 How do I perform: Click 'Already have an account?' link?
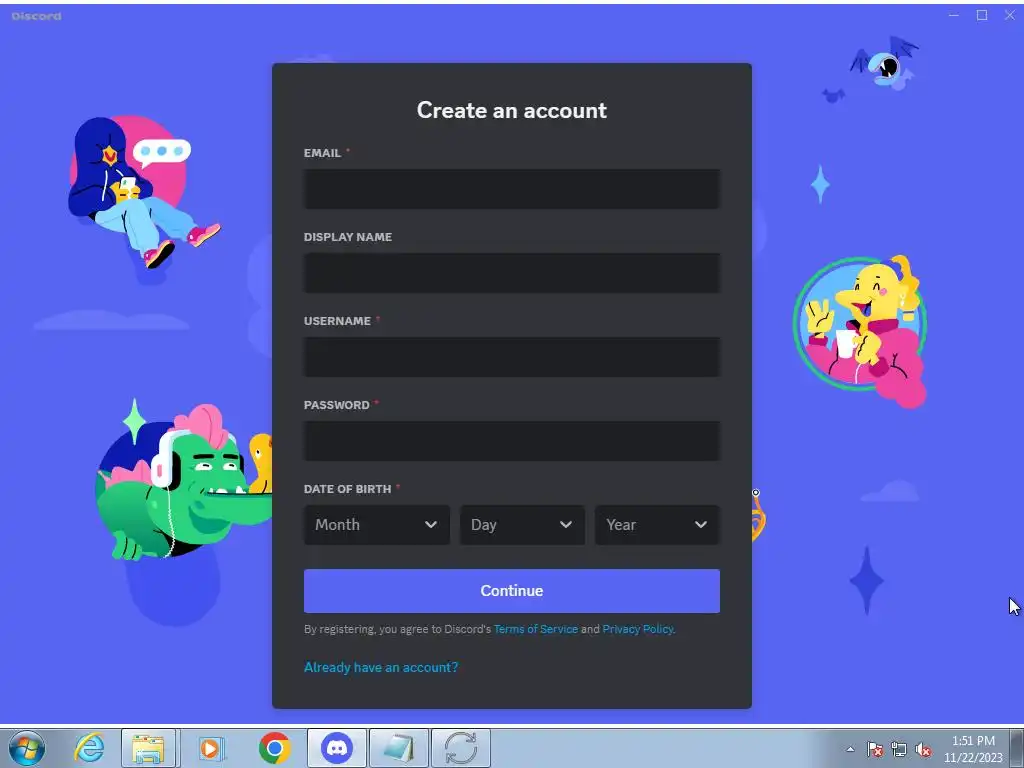click(x=381, y=667)
